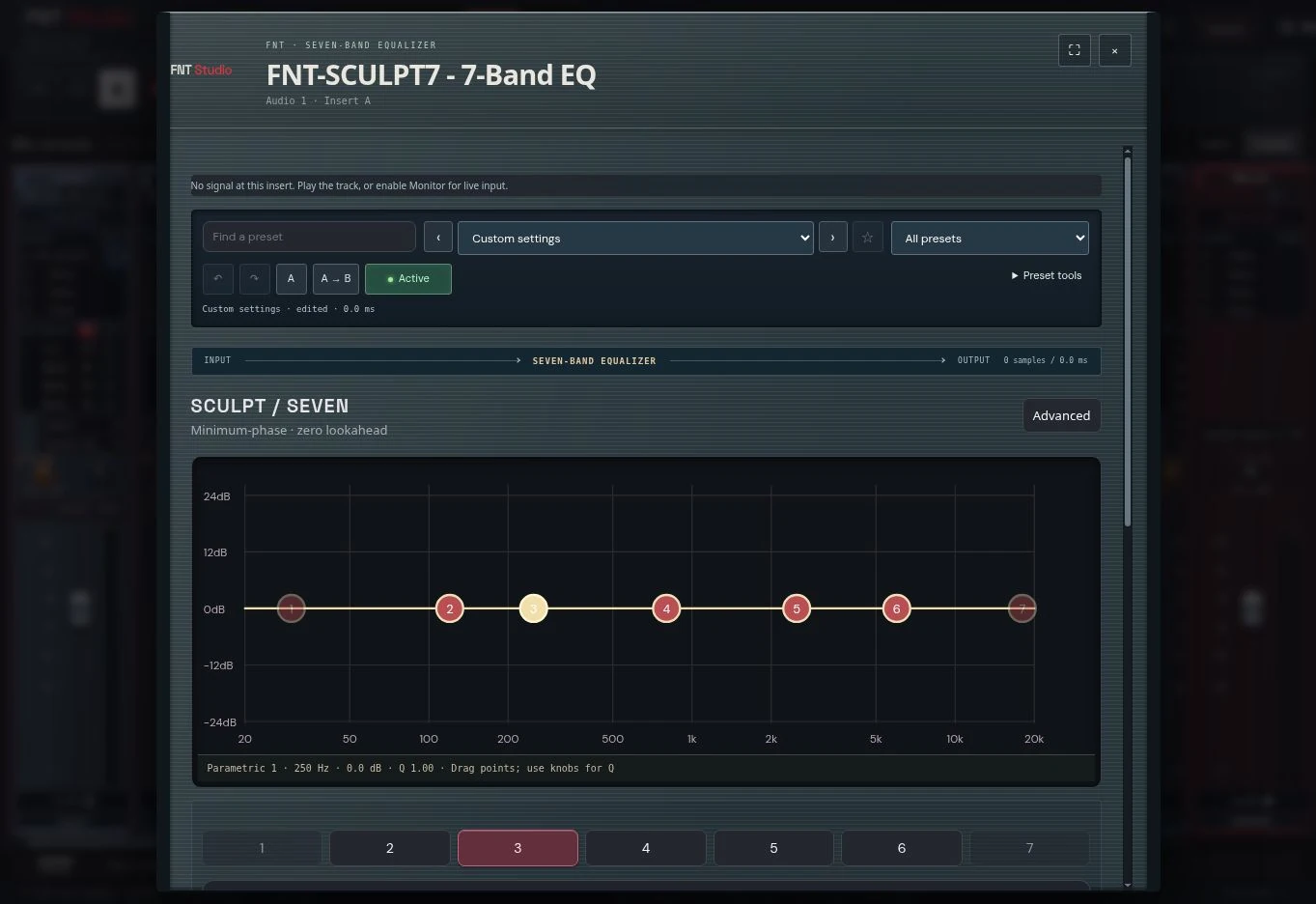The height and width of the screenshot is (904, 1316).
Task: Open the All presets category dropdown
Action: click(990, 239)
